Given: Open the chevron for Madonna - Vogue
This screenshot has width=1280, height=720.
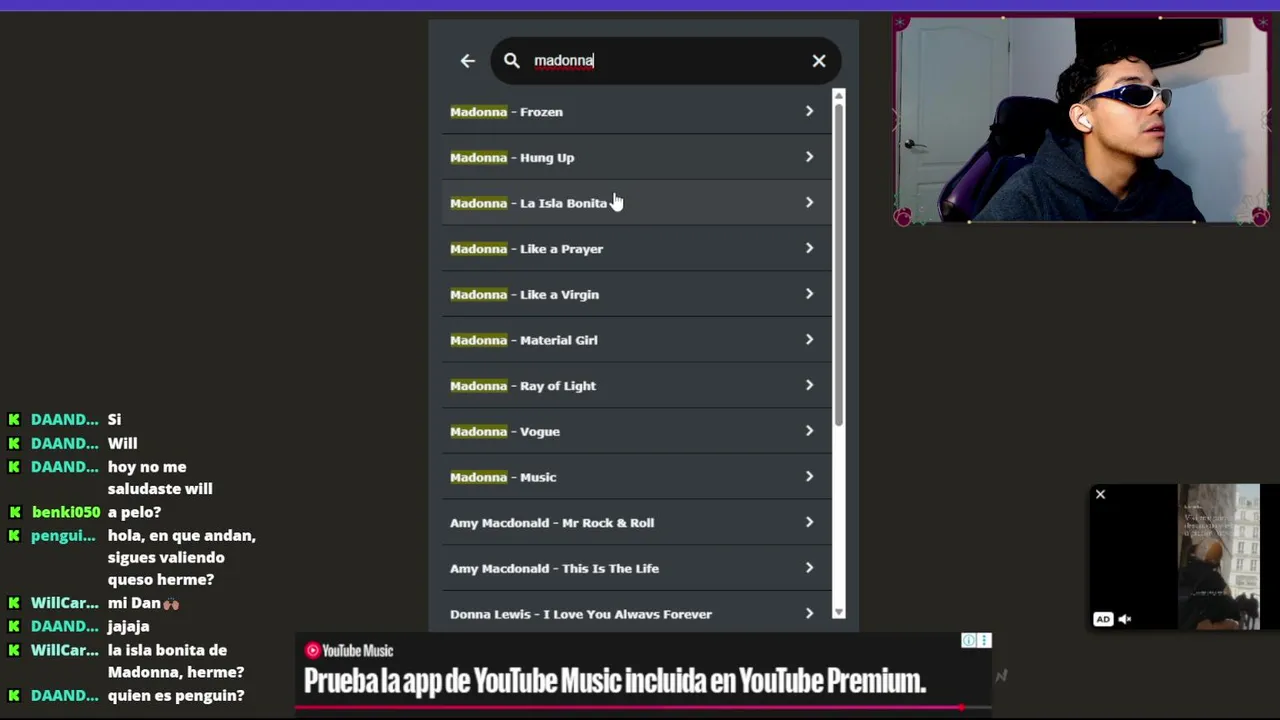Looking at the screenshot, I should (809, 431).
